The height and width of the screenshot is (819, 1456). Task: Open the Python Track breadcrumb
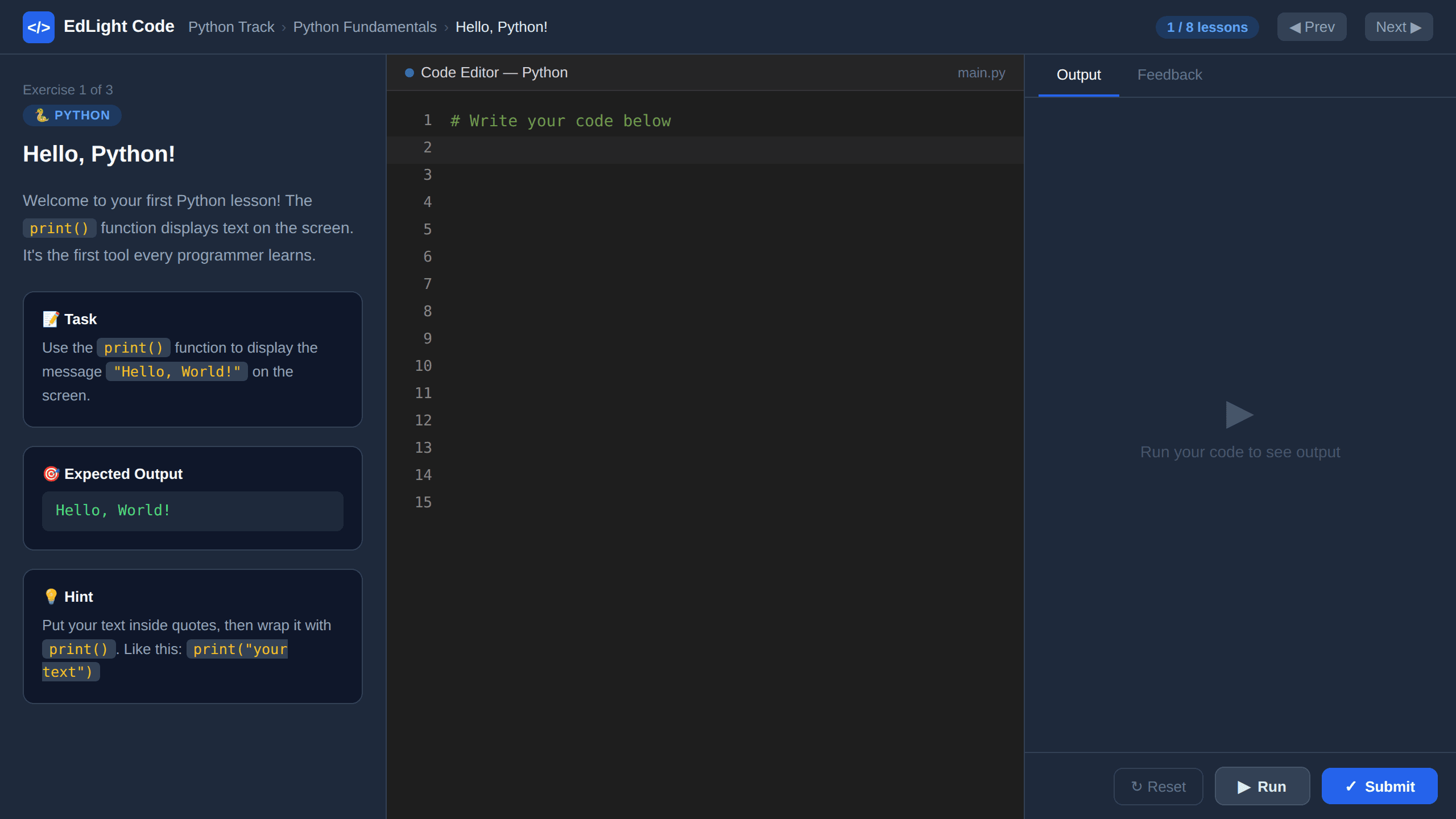point(231,27)
